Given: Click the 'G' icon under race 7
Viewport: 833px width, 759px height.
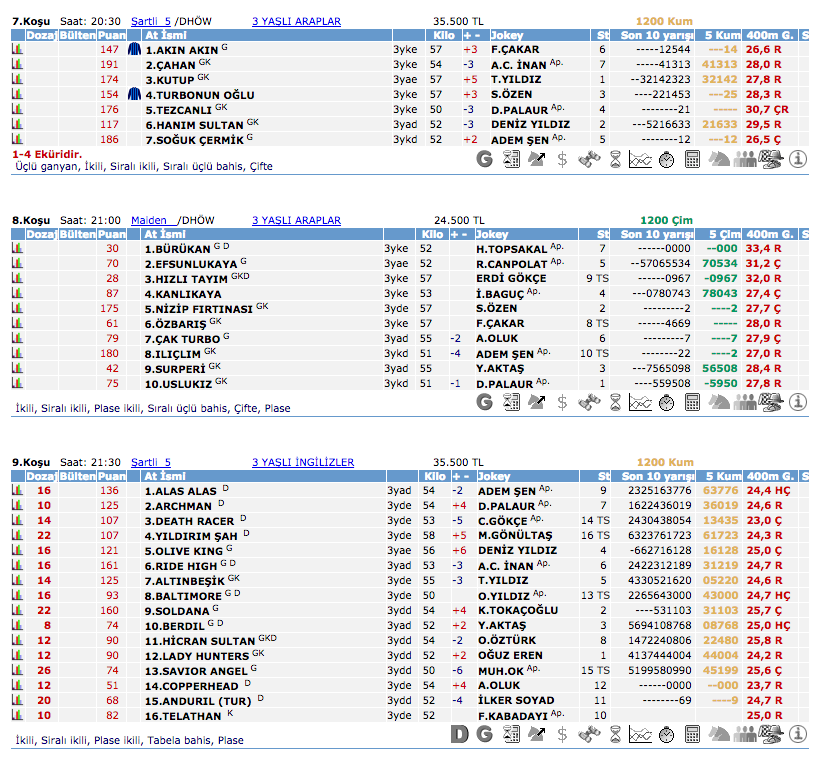Looking at the screenshot, I should (485, 158).
